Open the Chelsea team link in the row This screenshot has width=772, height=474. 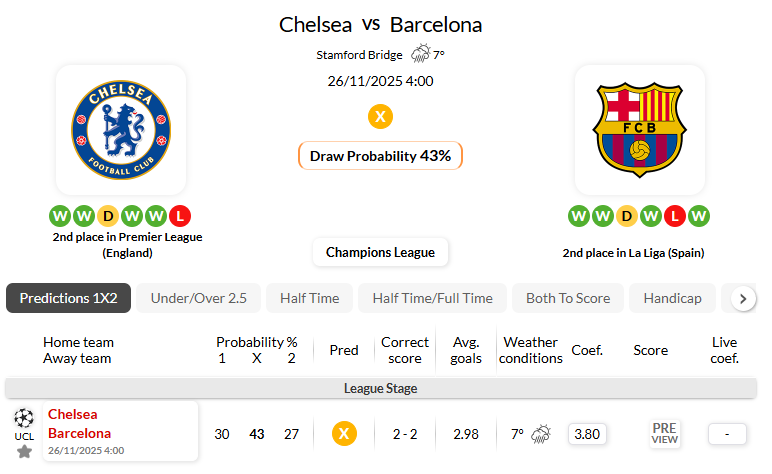pos(73,414)
